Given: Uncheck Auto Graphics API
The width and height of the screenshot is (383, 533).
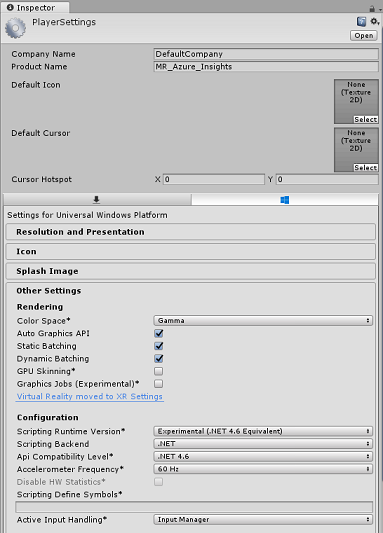Looking at the screenshot, I should tap(159, 333).
